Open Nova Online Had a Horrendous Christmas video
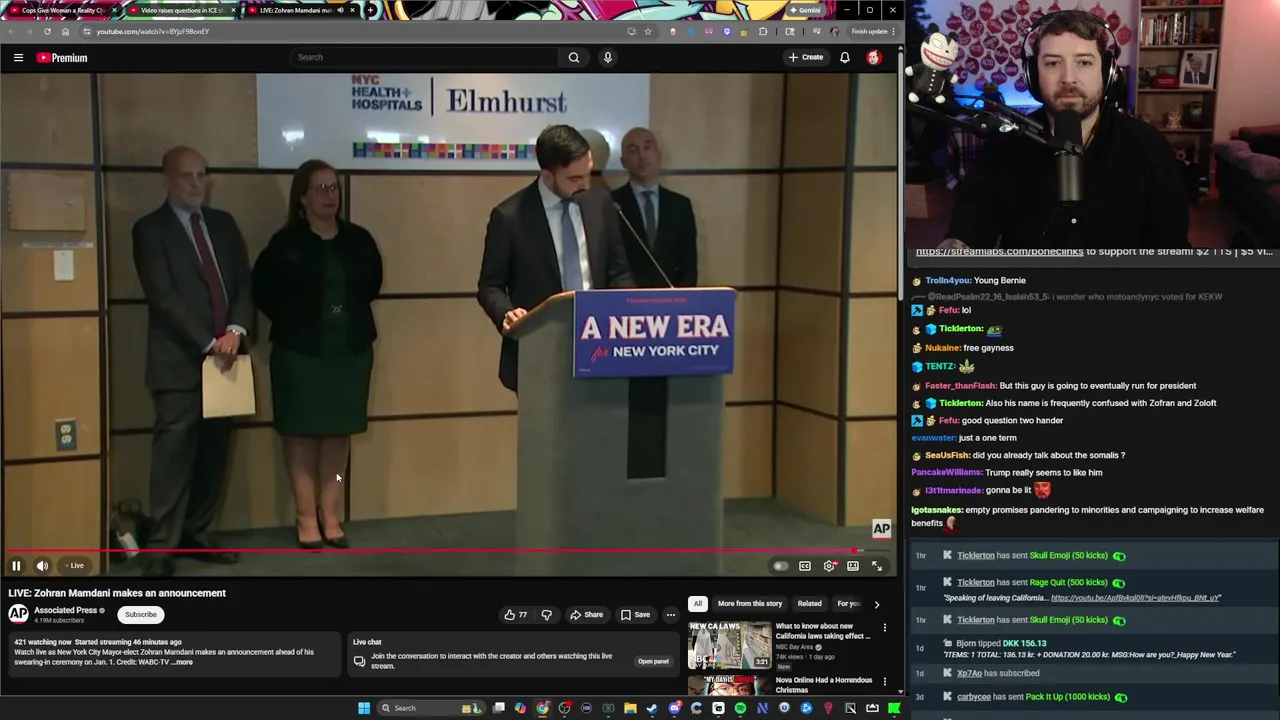This screenshot has height=720, width=1280. 824,685
